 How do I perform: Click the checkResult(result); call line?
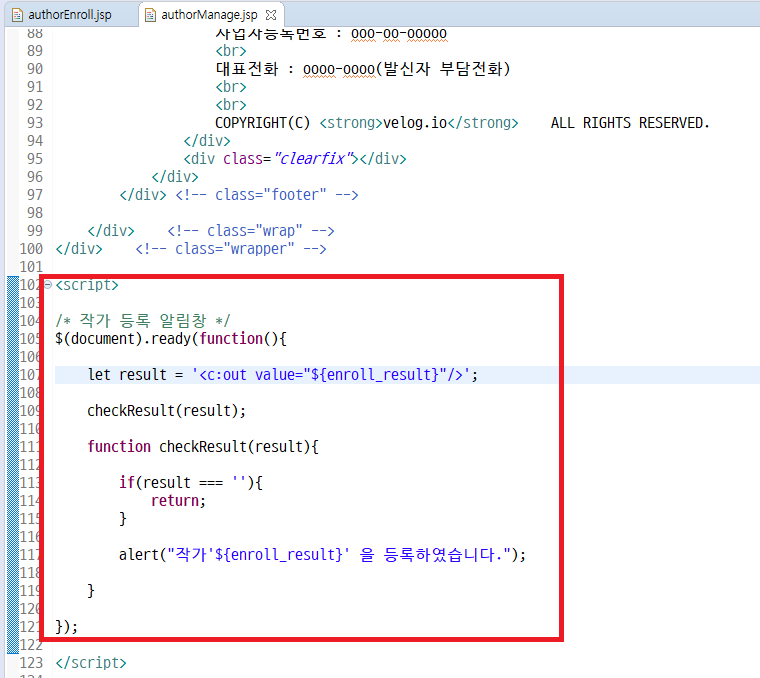(166, 411)
